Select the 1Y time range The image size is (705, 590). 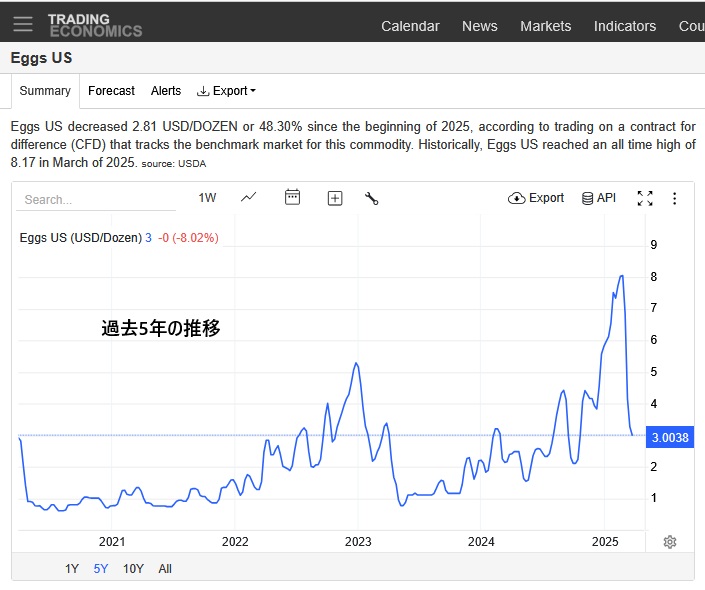point(72,569)
